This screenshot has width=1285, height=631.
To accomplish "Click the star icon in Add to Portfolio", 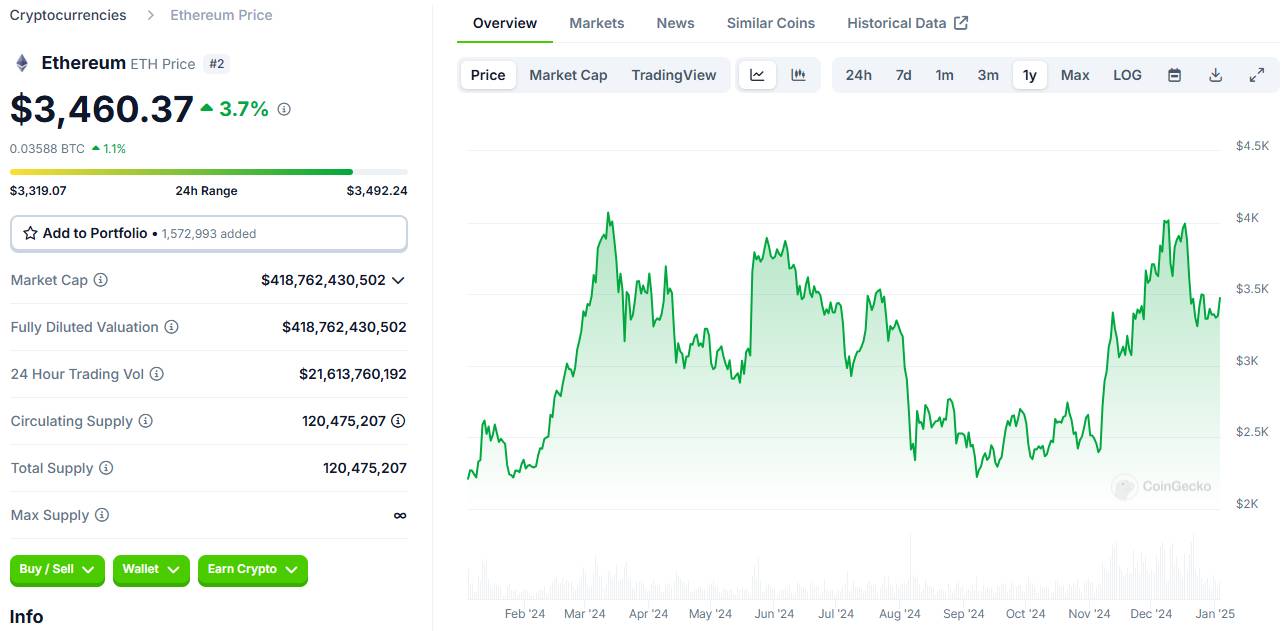I will tap(30, 233).
